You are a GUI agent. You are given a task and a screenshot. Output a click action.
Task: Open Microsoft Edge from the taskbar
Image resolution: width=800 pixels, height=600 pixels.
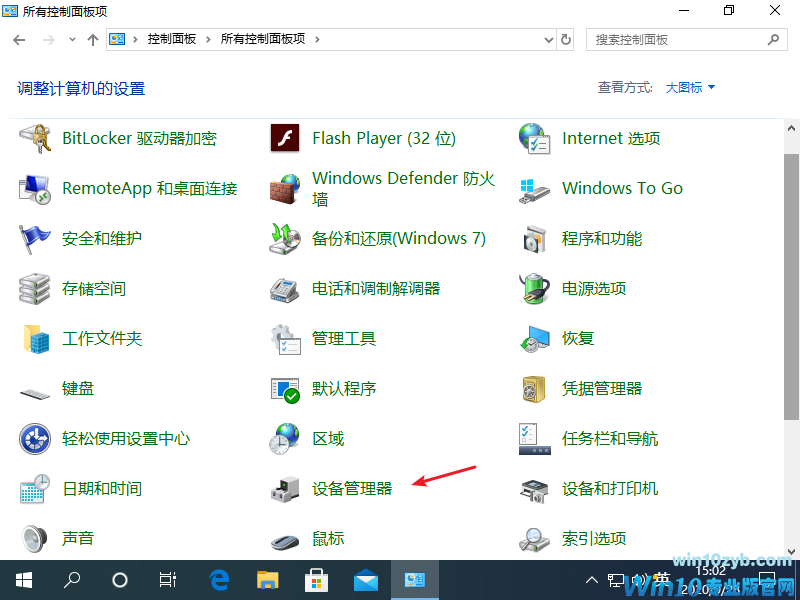coord(220,580)
